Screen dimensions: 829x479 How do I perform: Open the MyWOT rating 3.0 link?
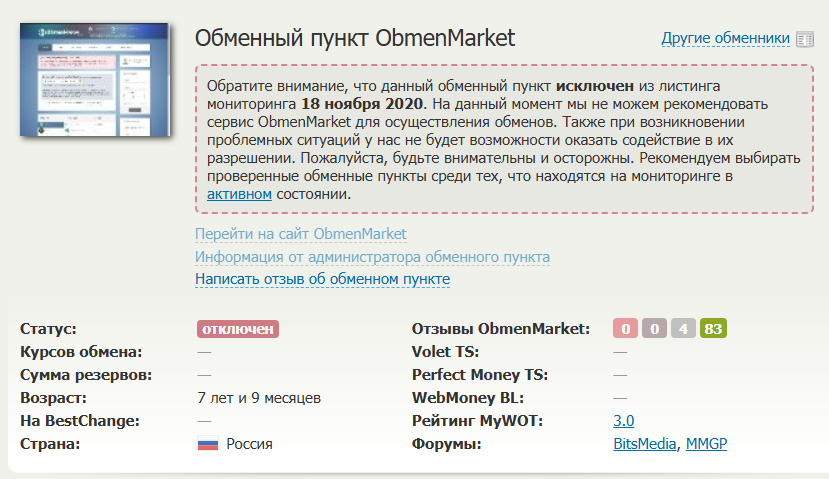[x=623, y=421]
